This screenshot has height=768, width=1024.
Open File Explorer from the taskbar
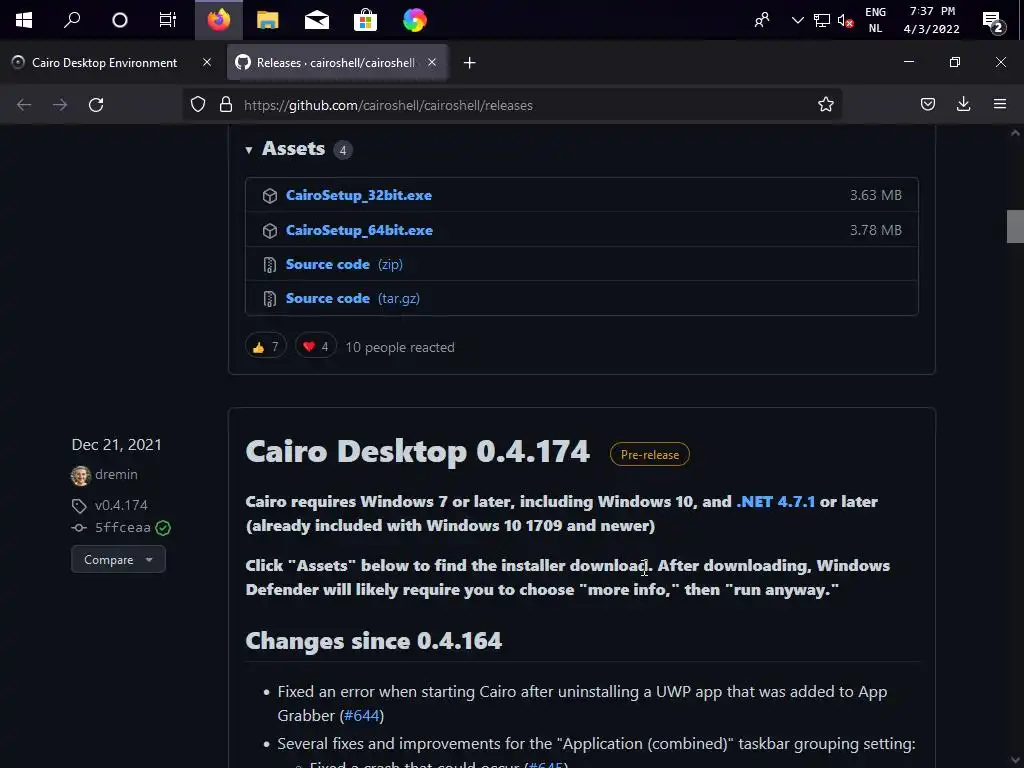(268, 20)
